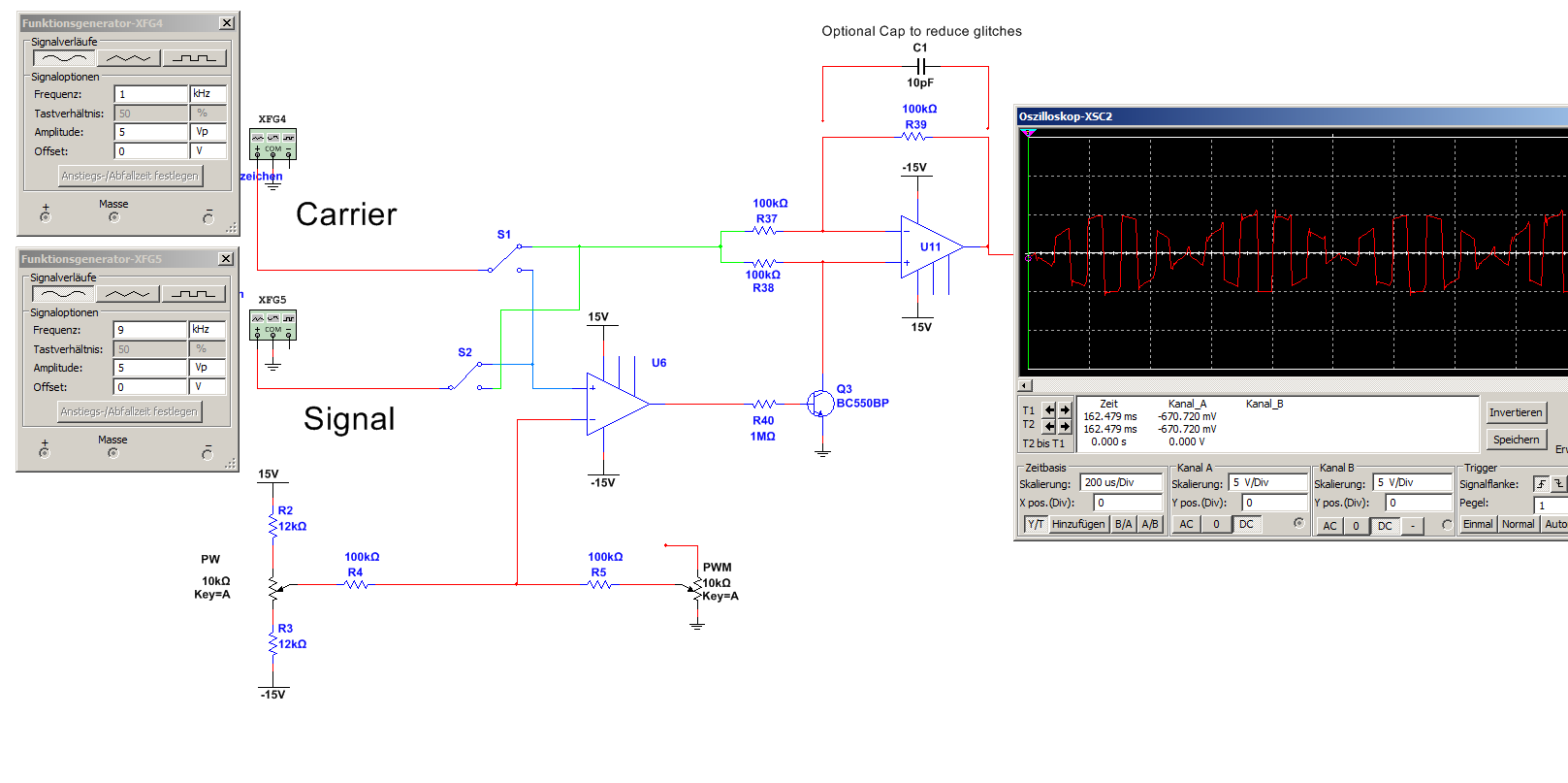Choose square waveform in Funktionsgenerator-XFG5
1568x783 pixels.
pyautogui.click(x=193, y=294)
